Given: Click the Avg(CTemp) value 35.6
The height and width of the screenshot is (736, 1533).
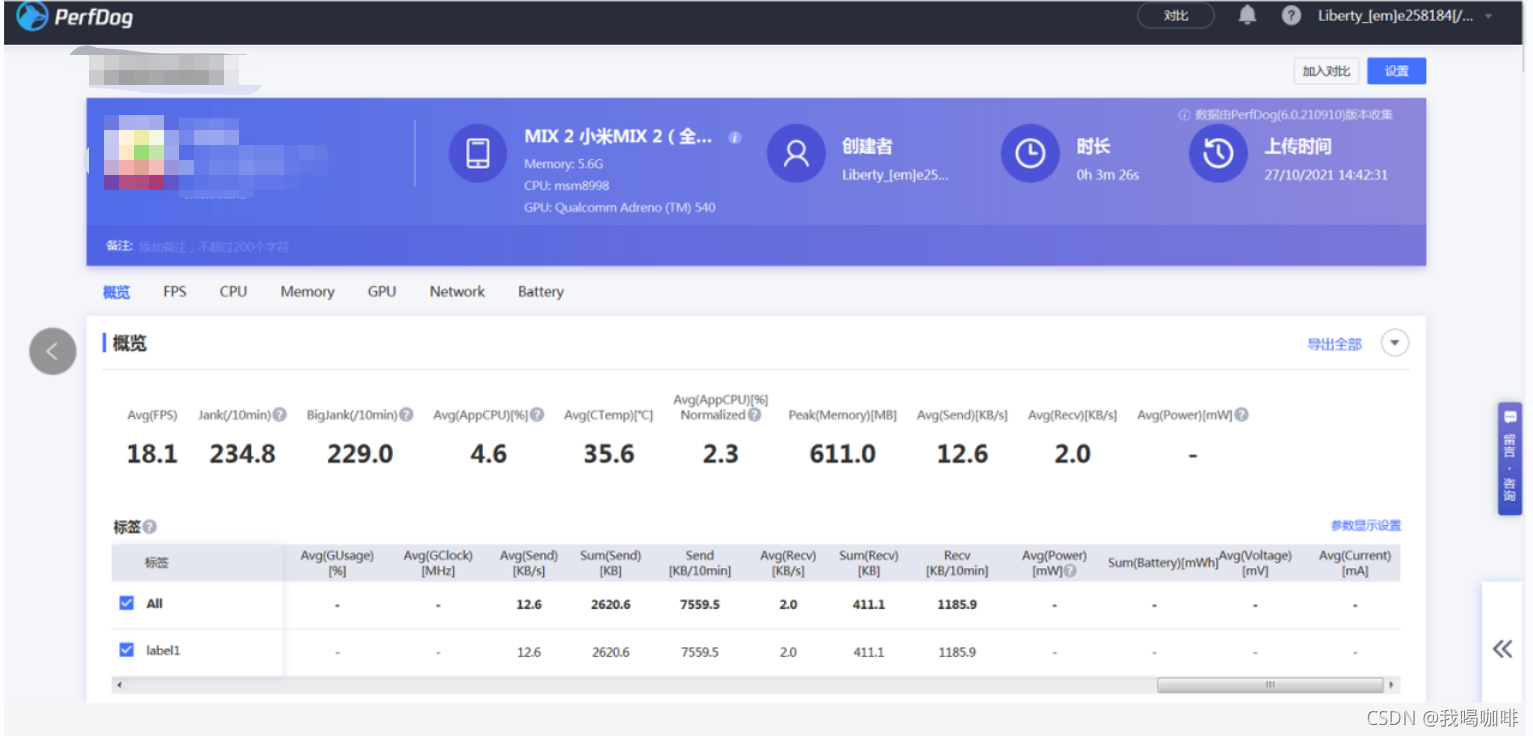Looking at the screenshot, I should [609, 454].
